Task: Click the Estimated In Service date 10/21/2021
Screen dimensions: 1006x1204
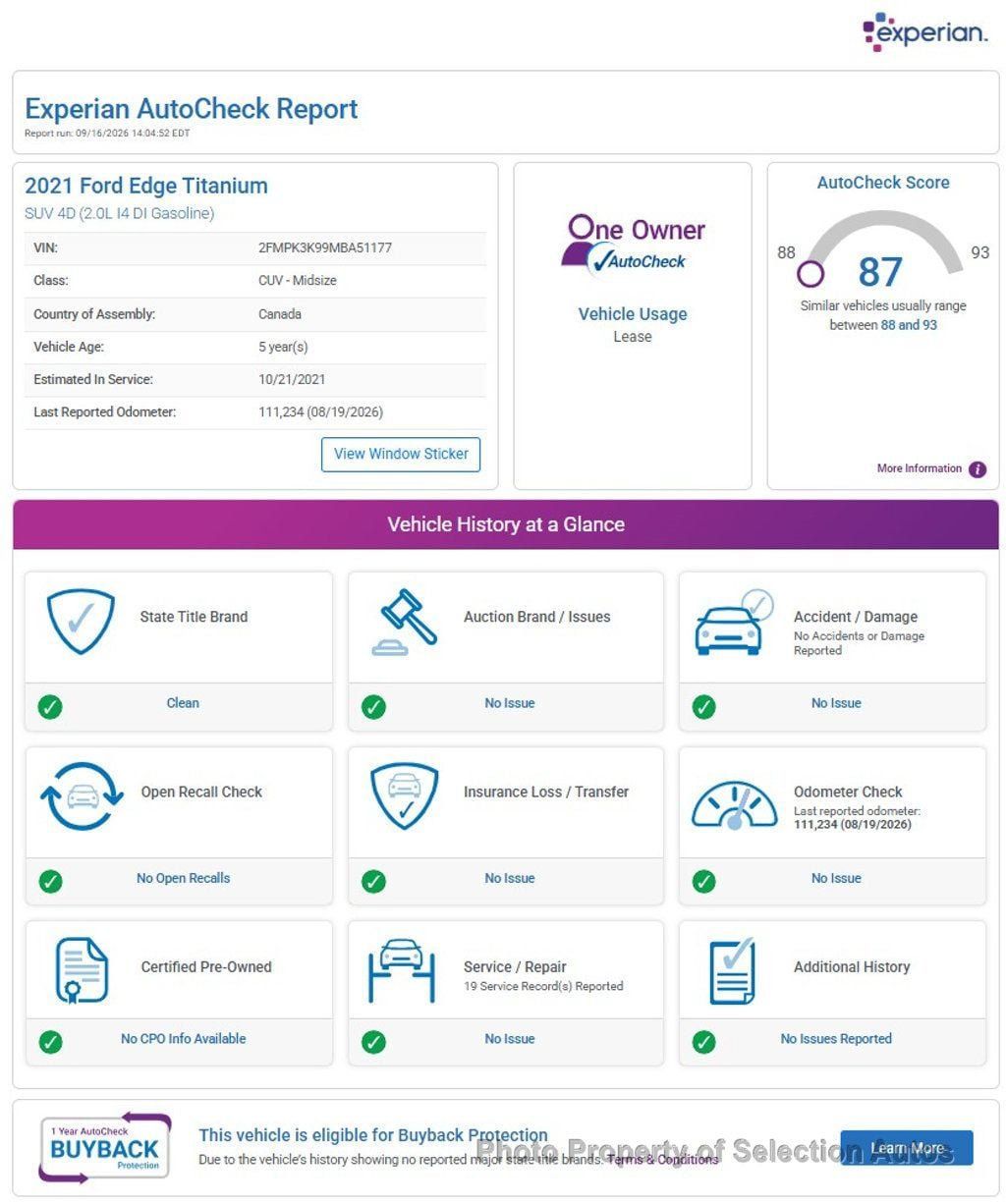Action: [292, 379]
